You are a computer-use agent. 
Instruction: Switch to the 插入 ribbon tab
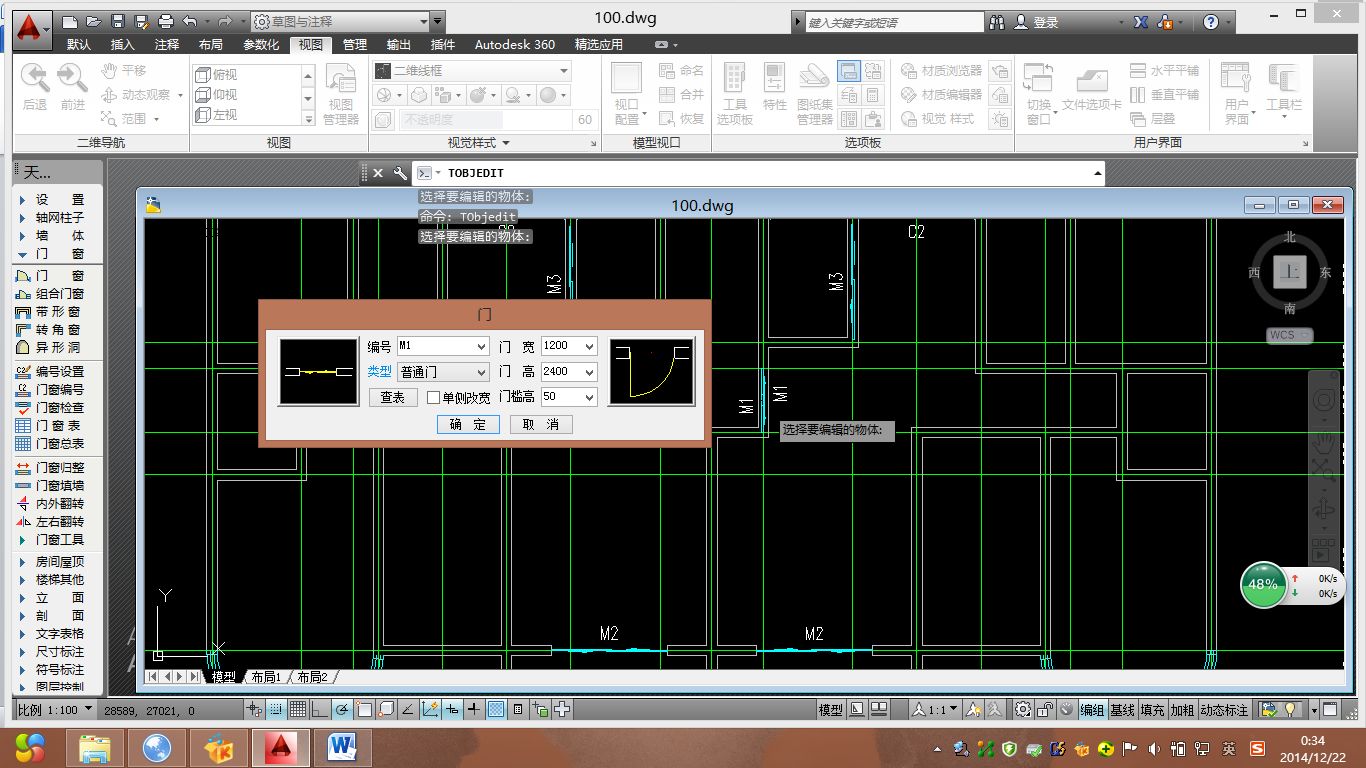pyautogui.click(x=122, y=45)
